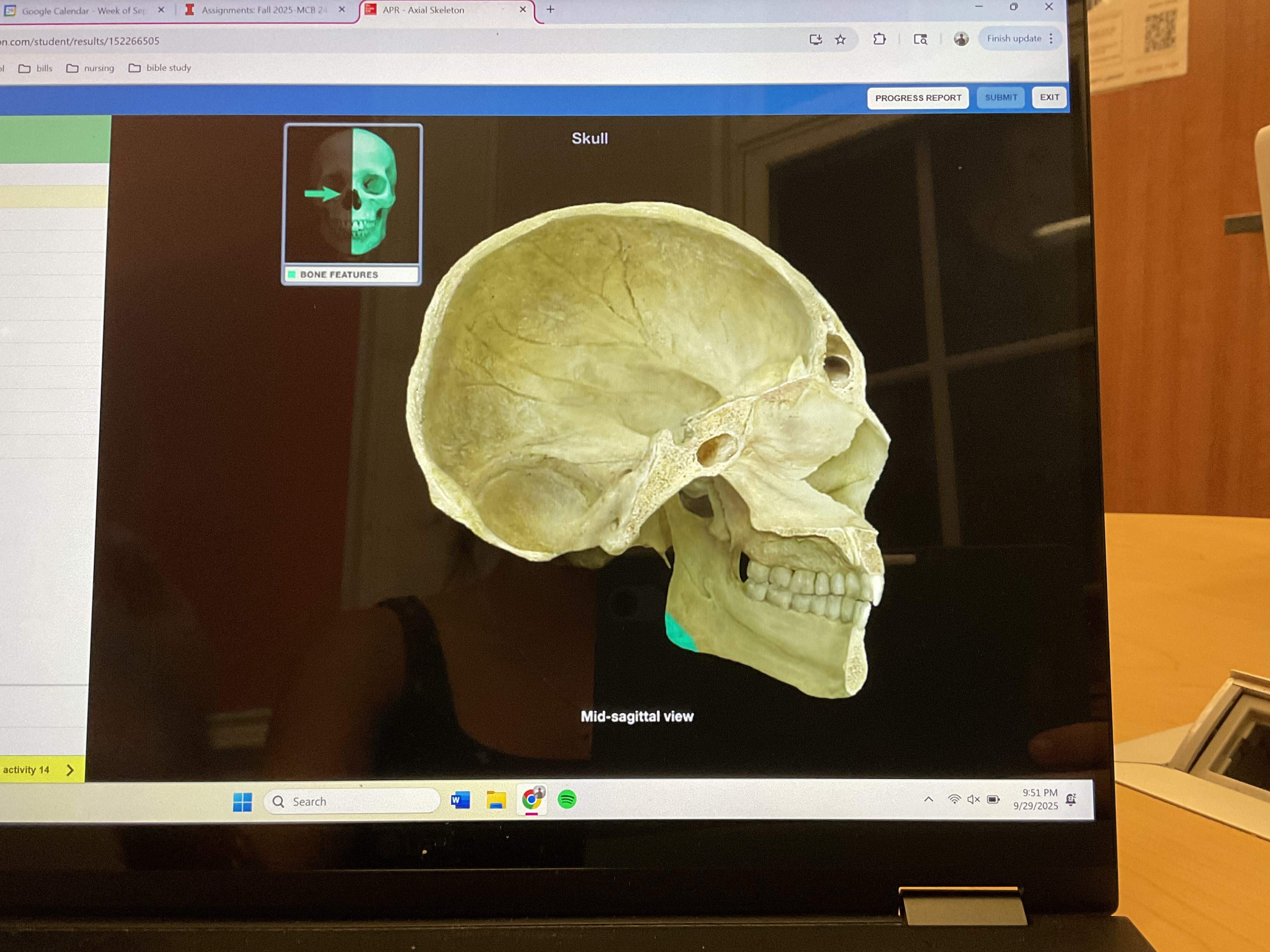
Task: Expand activity 14 with the chevron arrow
Action: coord(70,769)
